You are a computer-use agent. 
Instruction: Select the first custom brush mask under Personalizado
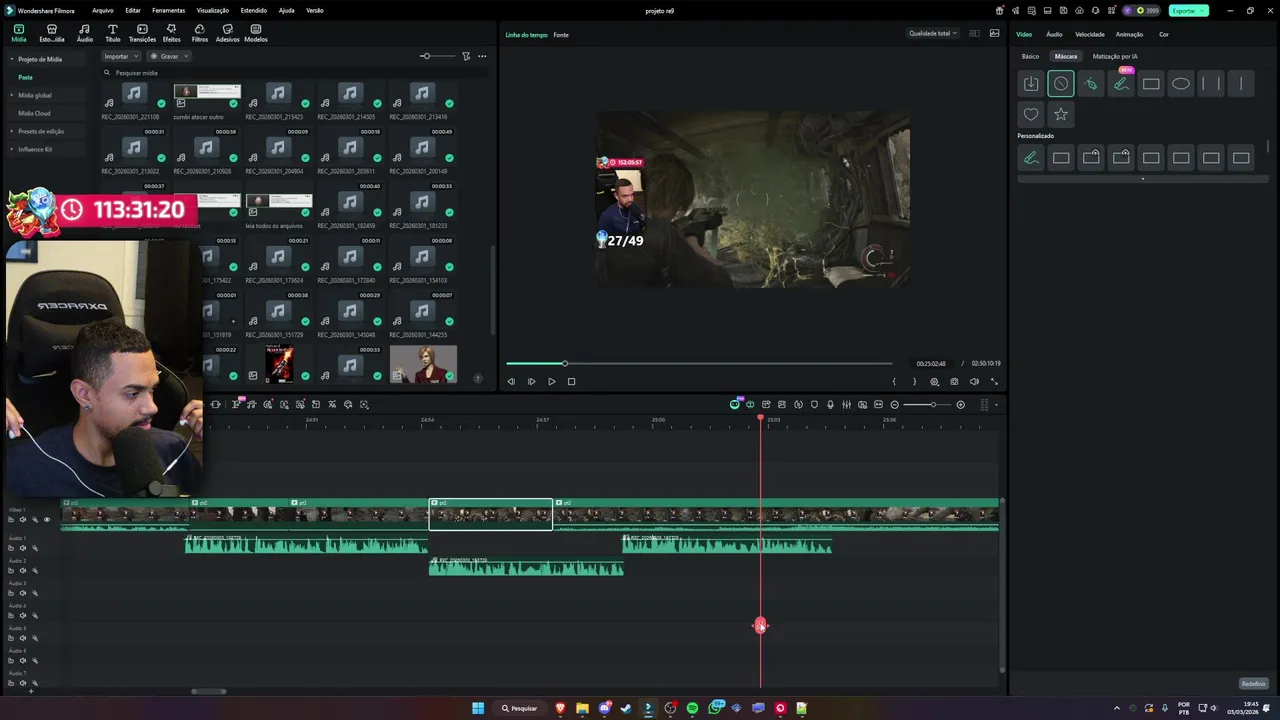(x=1031, y=158)
